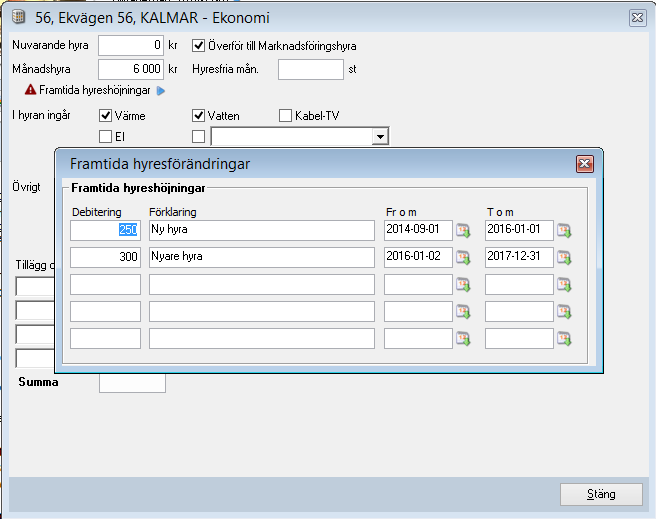Open Tom calendar picker in last row

pos(564,338)
